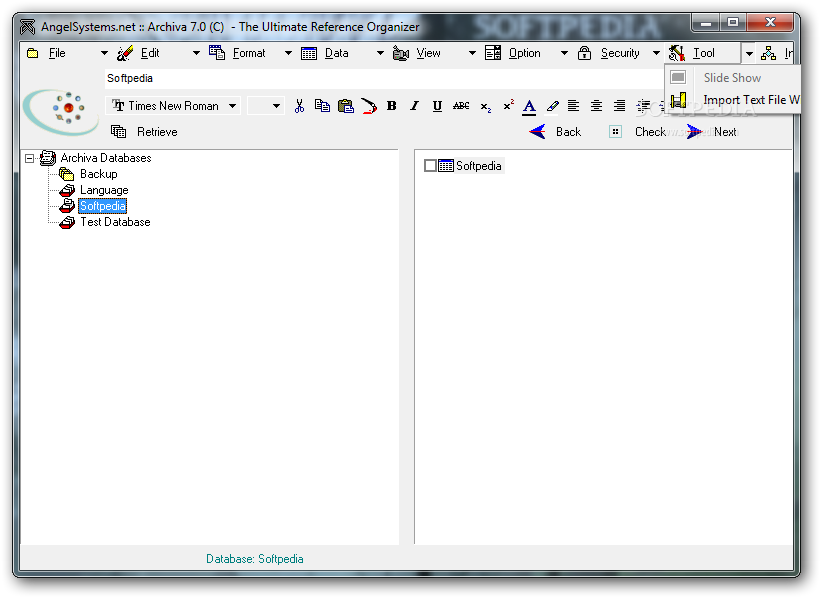Apply strikethrough ABC formatting

[x=461, y=106]
